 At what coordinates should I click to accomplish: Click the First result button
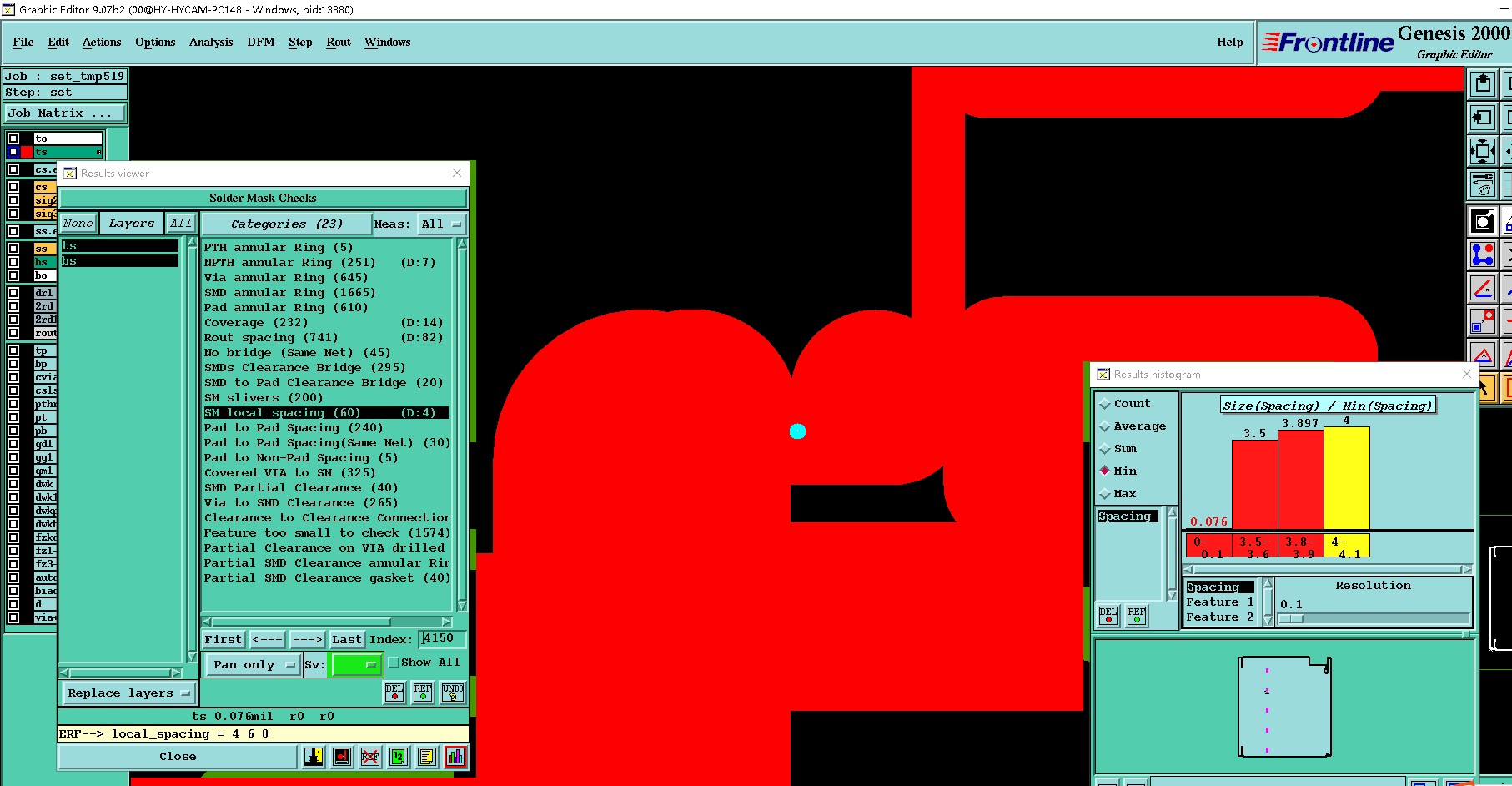click(224, 640)
